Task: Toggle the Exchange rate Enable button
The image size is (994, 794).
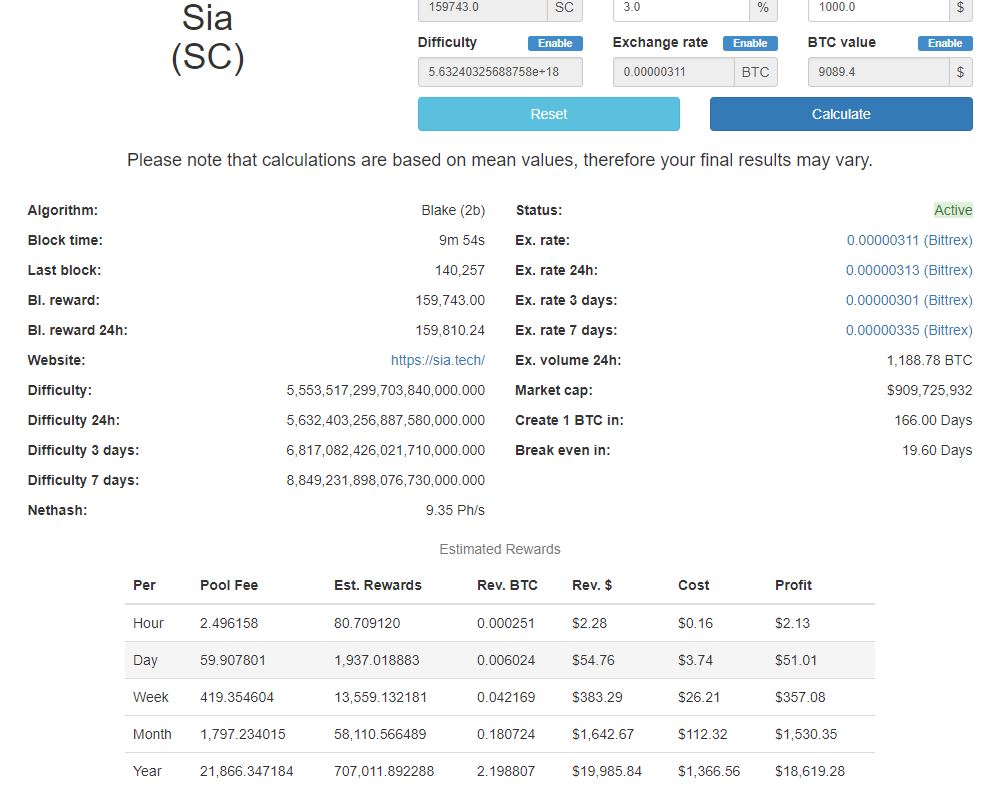Action: (x=750, y=43)
